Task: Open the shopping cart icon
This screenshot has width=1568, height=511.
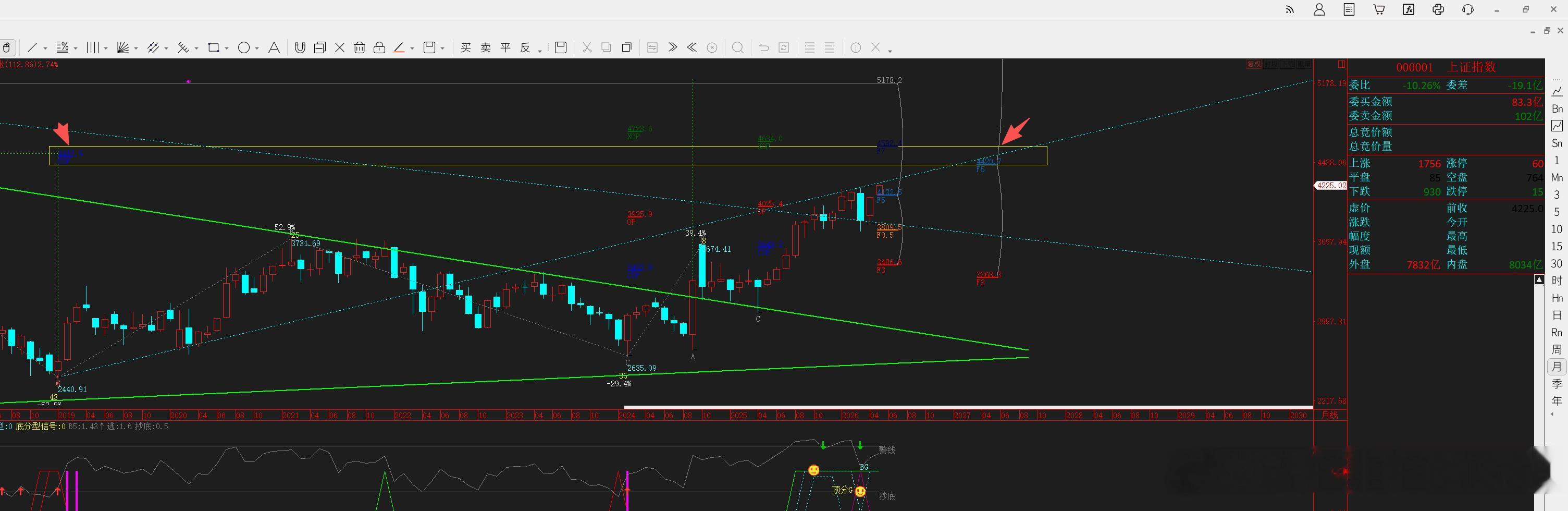Action: coord(1379,9)
